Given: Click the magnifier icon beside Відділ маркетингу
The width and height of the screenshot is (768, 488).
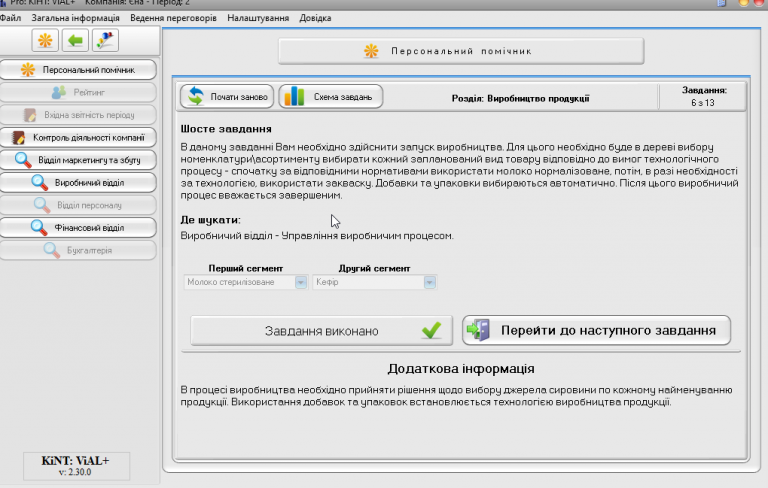Looking at the screenshot, I should point(23,160).
